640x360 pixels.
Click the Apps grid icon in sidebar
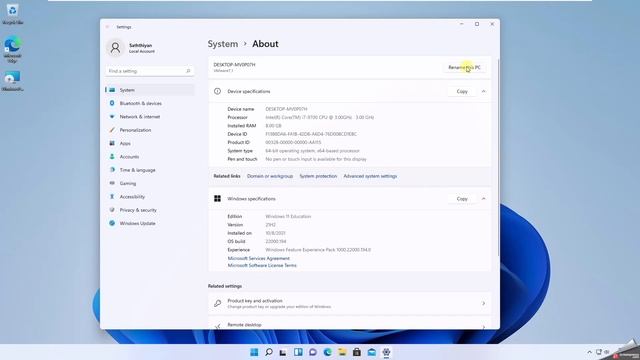[x=112, y=143]
